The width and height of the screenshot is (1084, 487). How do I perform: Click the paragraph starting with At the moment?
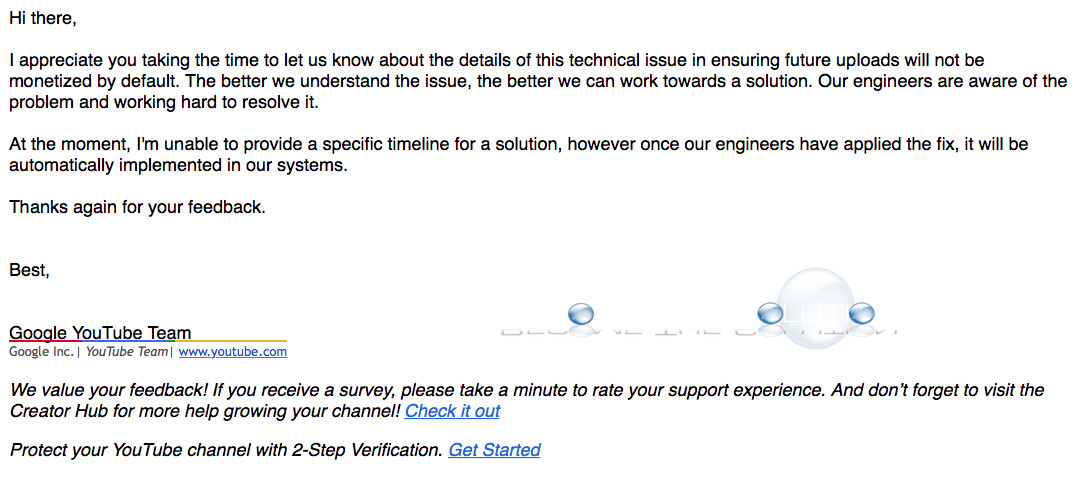click(x=518, y=156)
